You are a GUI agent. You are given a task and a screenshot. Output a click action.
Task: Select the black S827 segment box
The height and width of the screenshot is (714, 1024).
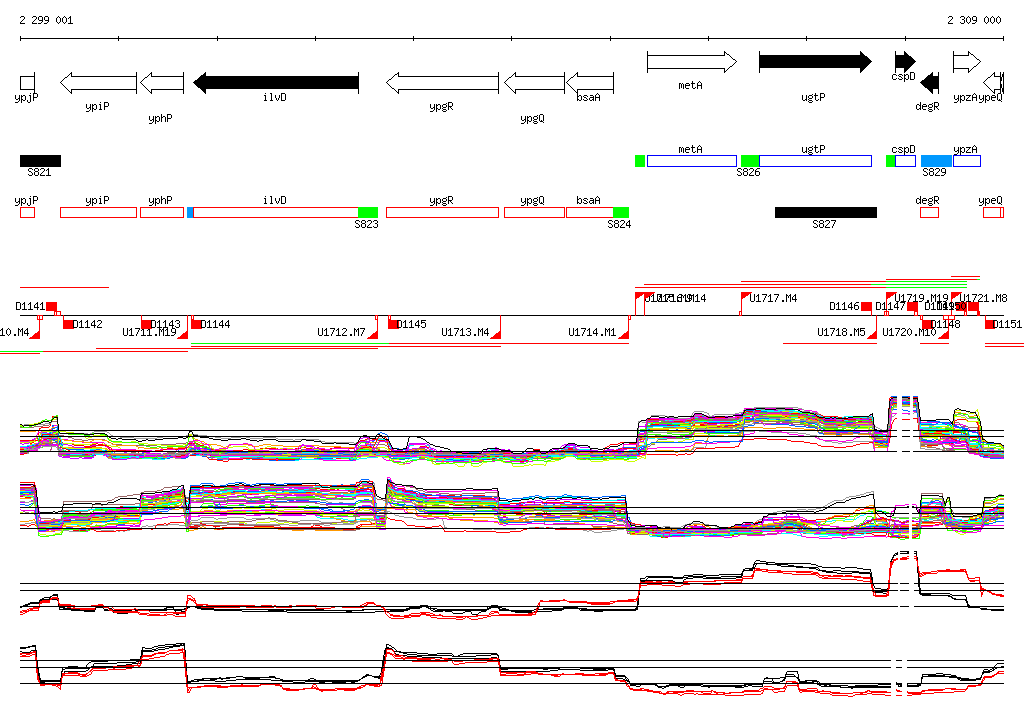(x=825, y=212)
